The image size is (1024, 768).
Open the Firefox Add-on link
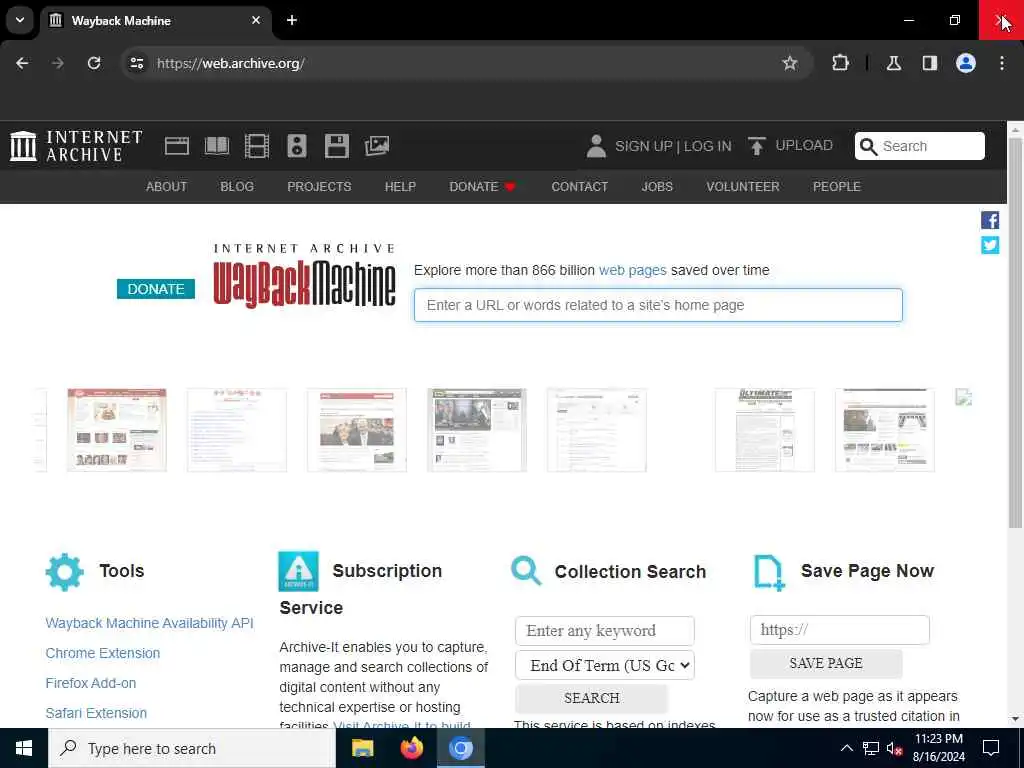91,683
